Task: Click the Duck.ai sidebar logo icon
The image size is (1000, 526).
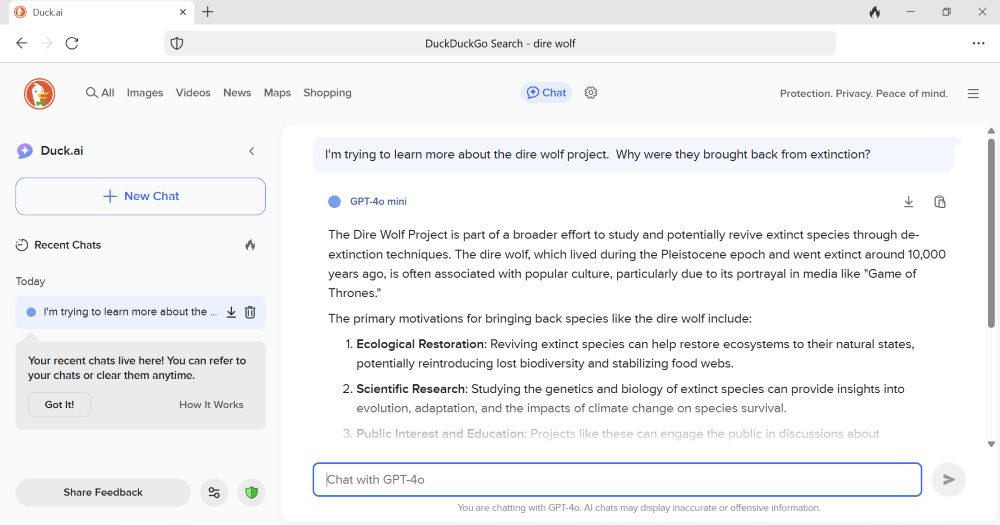Action: [25, 151]
